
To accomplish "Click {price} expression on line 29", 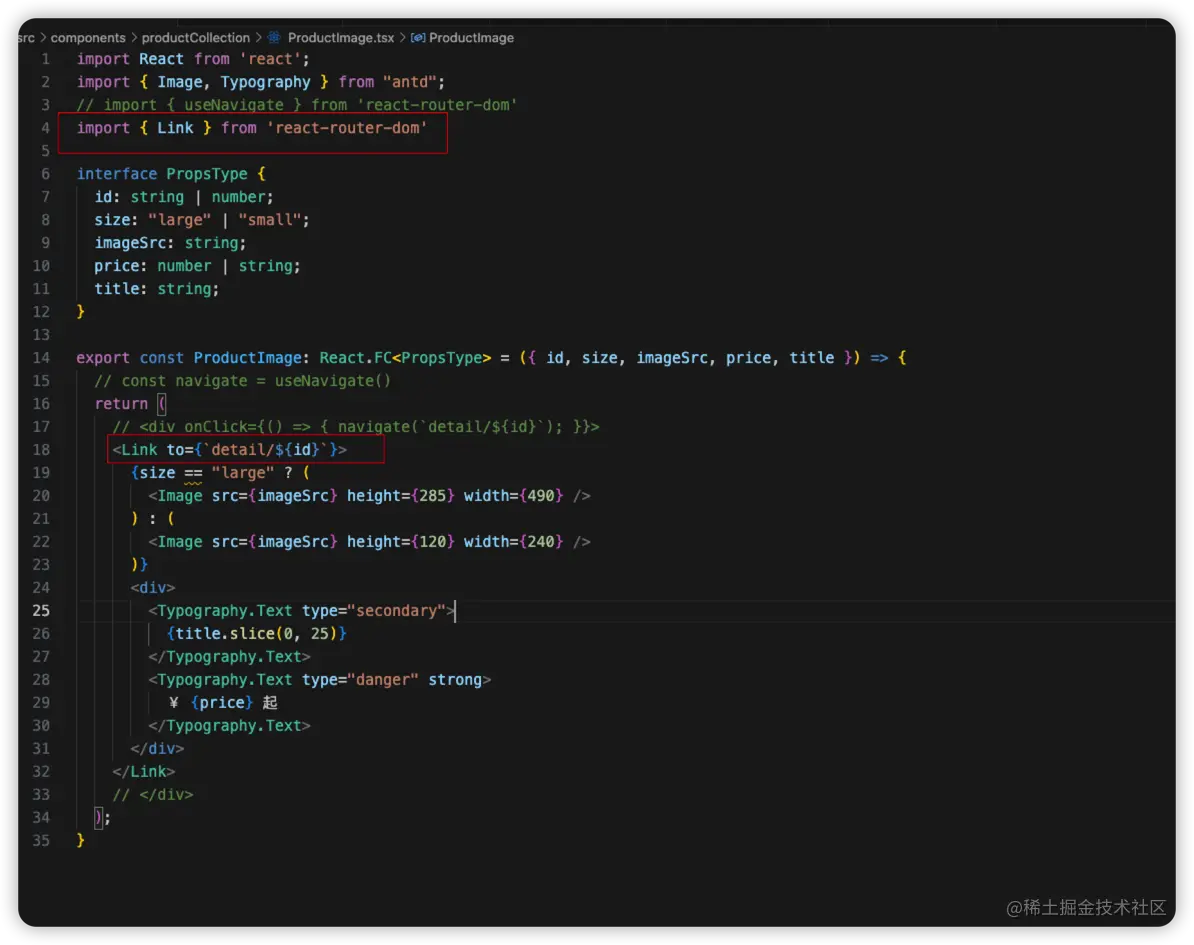I will click(x=221, y=703).
